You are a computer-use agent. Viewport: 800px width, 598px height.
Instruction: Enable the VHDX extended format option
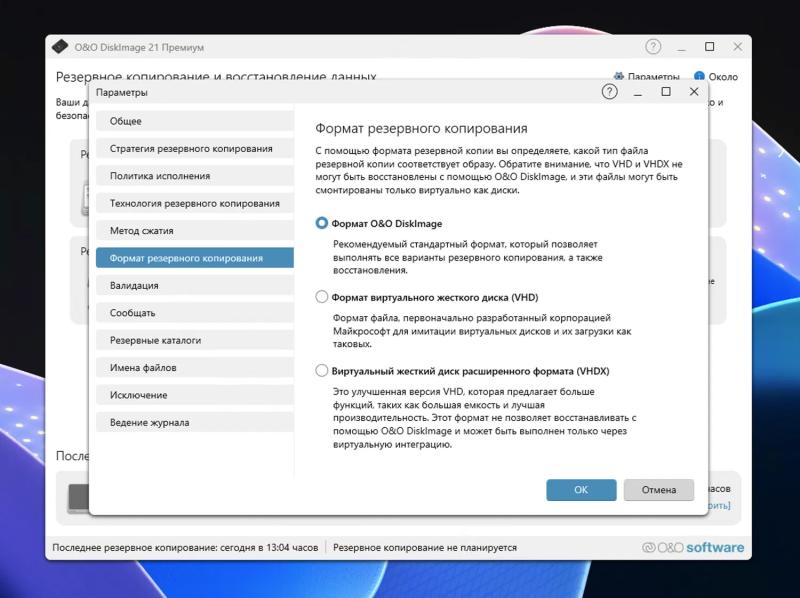point(322,372)
